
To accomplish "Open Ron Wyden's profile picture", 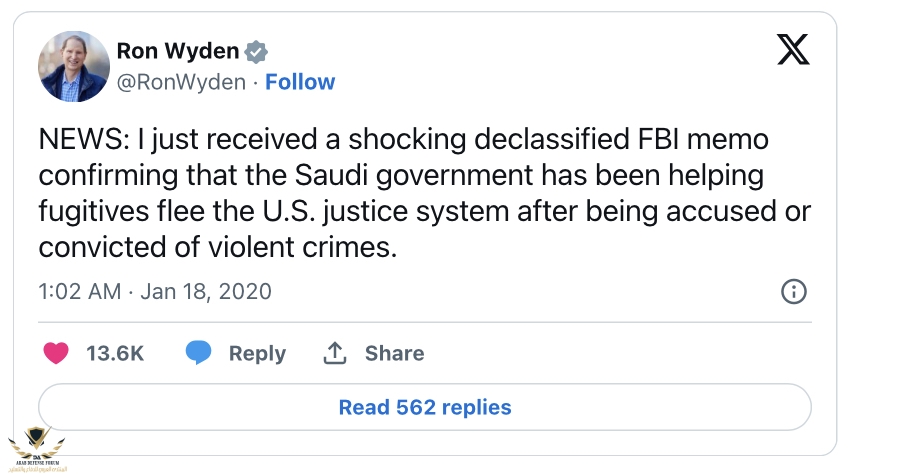I will point(73,66).
